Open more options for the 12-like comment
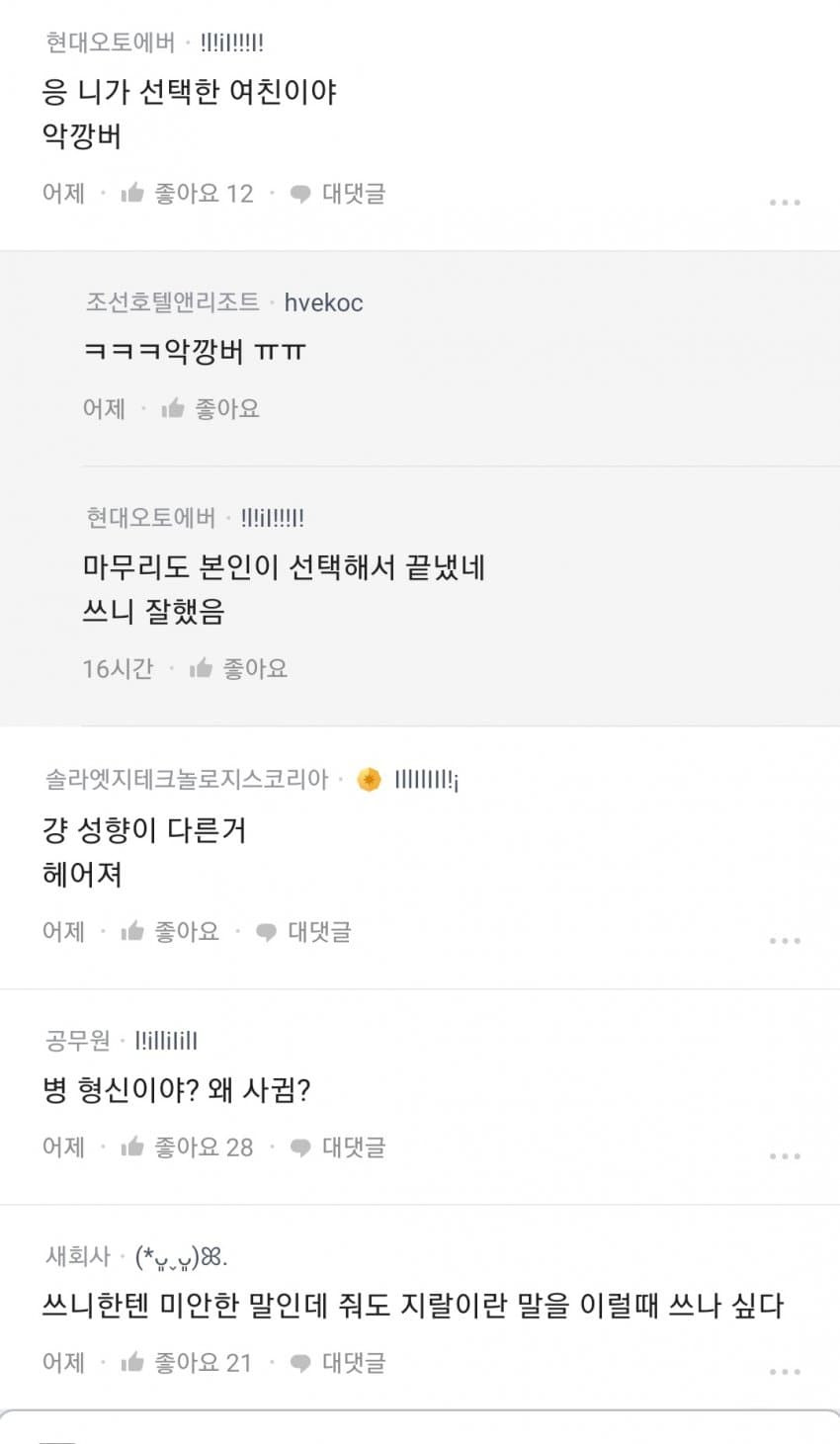Viewport: 840px width, 1444px height. (785, 203)
